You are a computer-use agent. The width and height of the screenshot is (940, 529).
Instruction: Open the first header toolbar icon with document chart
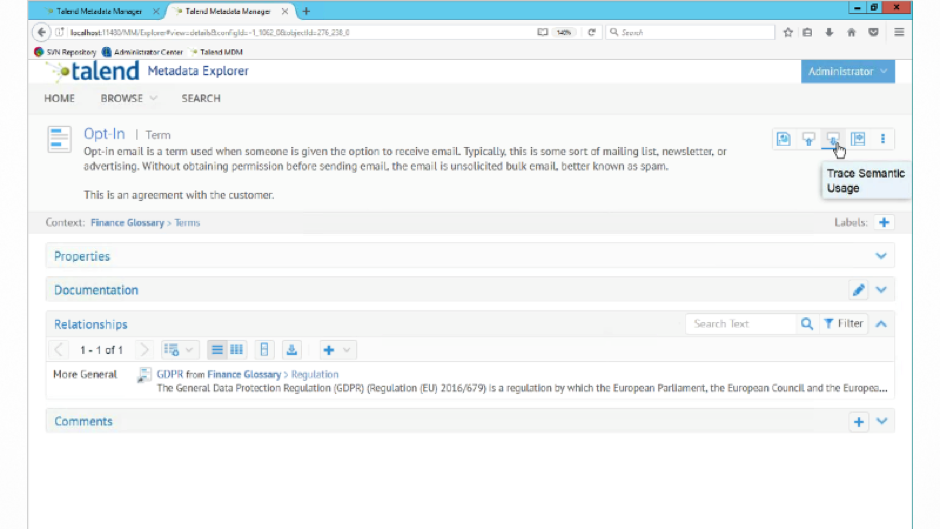coord(784,139)
